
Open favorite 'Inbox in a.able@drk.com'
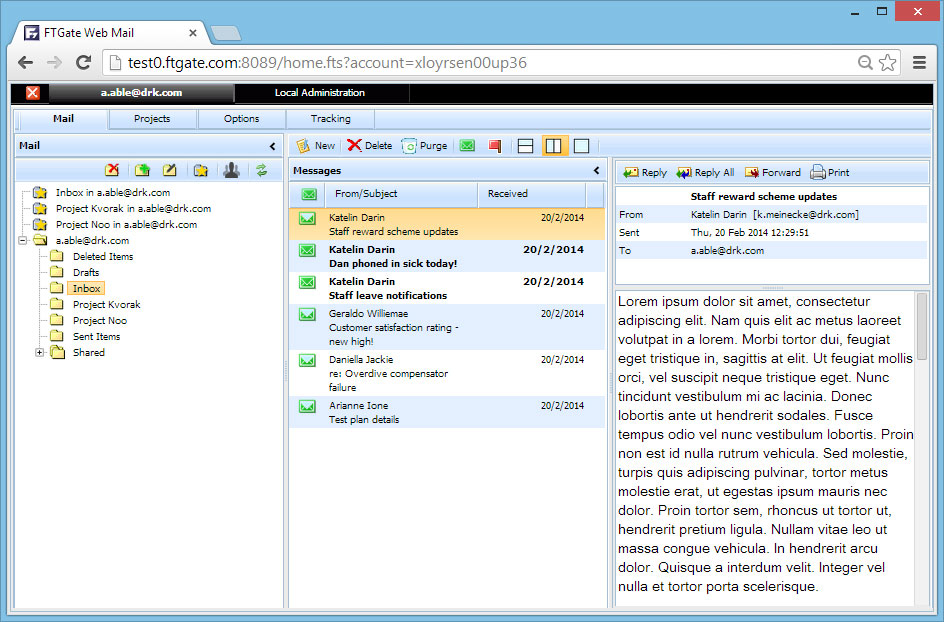pyautogui.click(x=113, y=193)
